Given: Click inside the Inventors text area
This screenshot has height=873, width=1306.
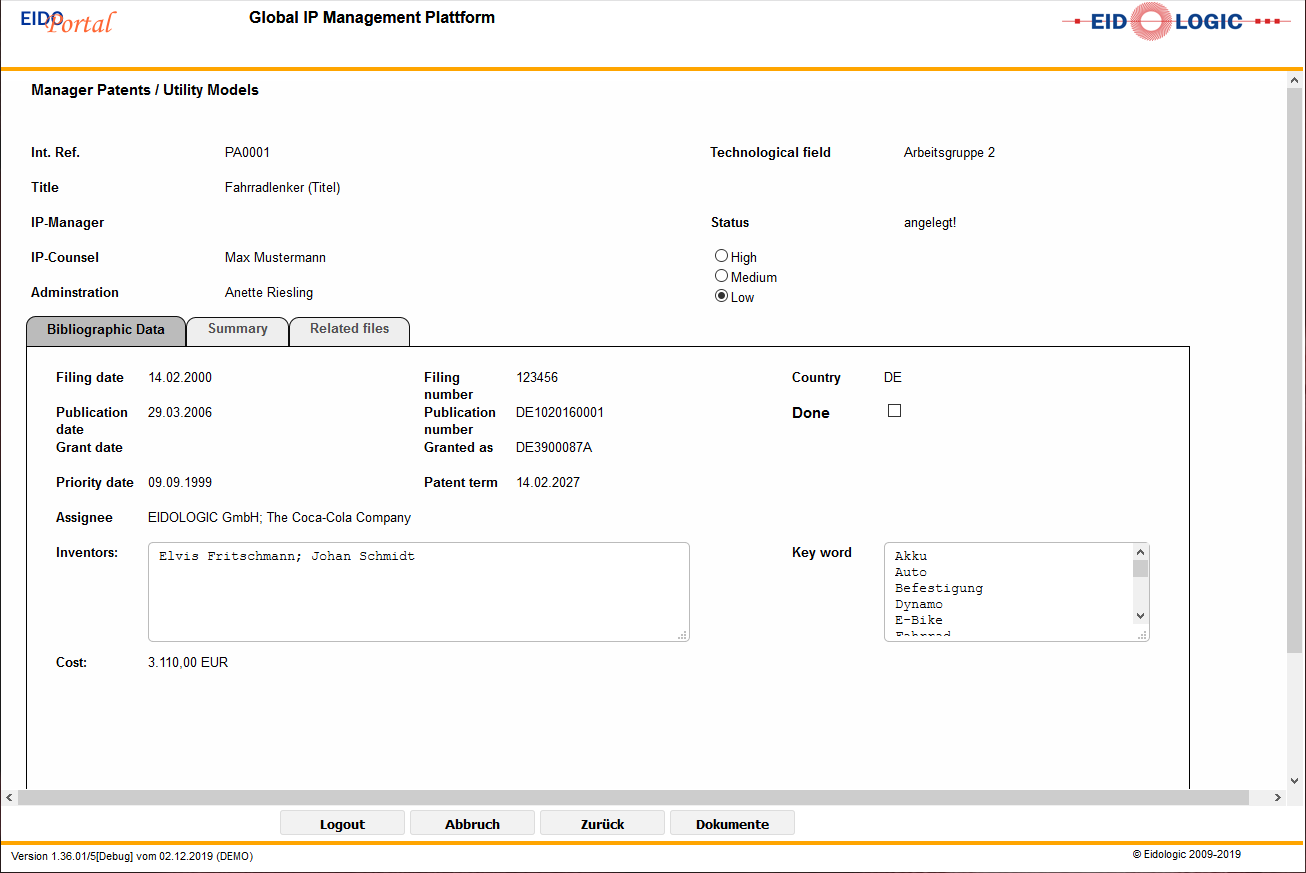Looking at the screenshot, I should [419, 592].
